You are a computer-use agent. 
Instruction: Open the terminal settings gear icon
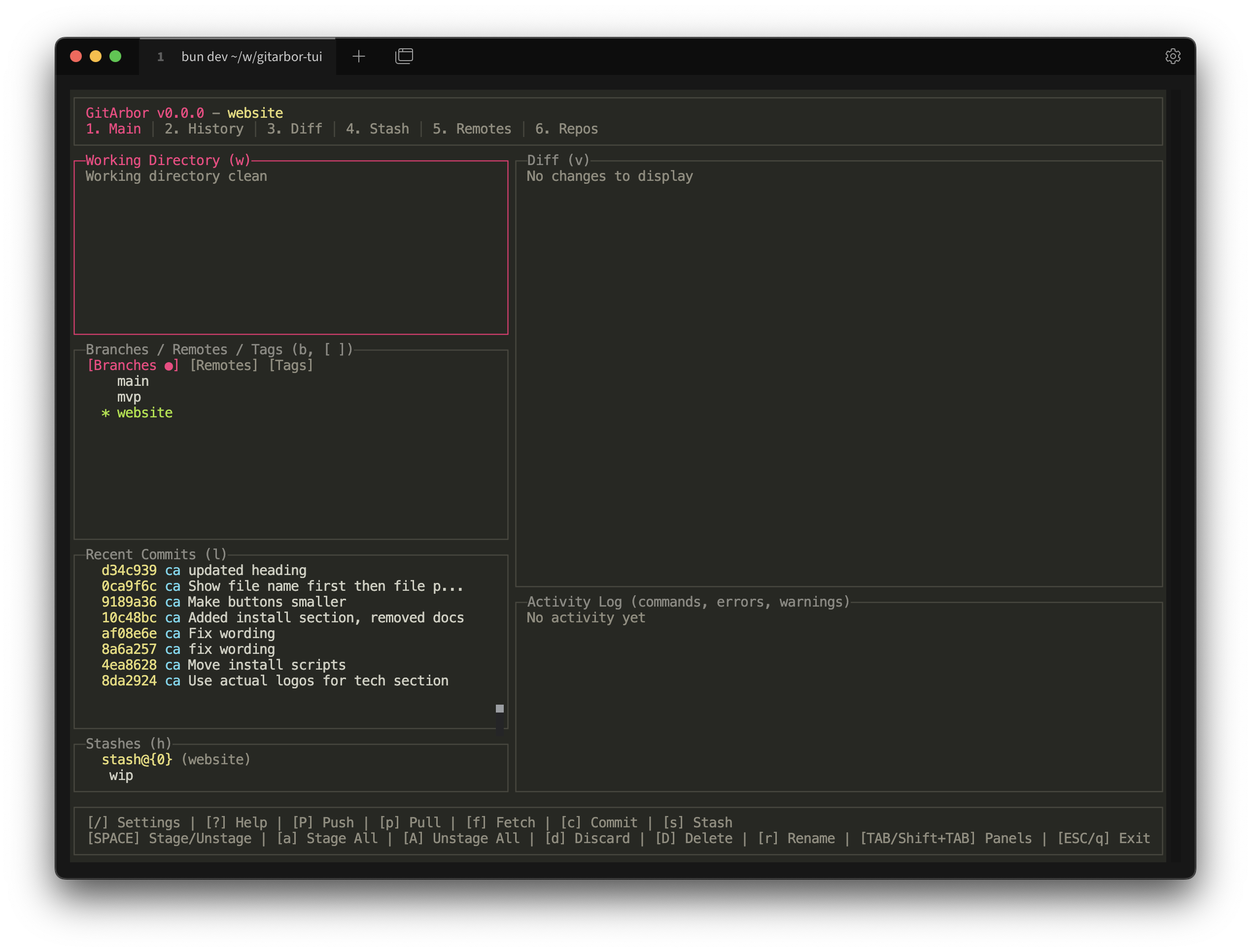tap(1173, 56)
